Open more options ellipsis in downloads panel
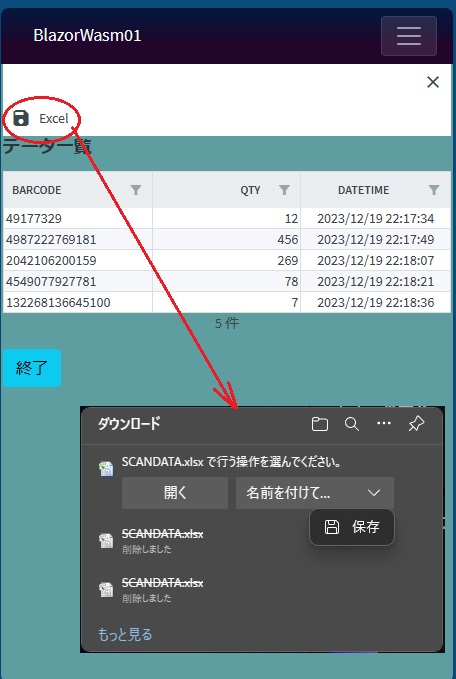Screen dimensions: 456x679 pos(384,424)
